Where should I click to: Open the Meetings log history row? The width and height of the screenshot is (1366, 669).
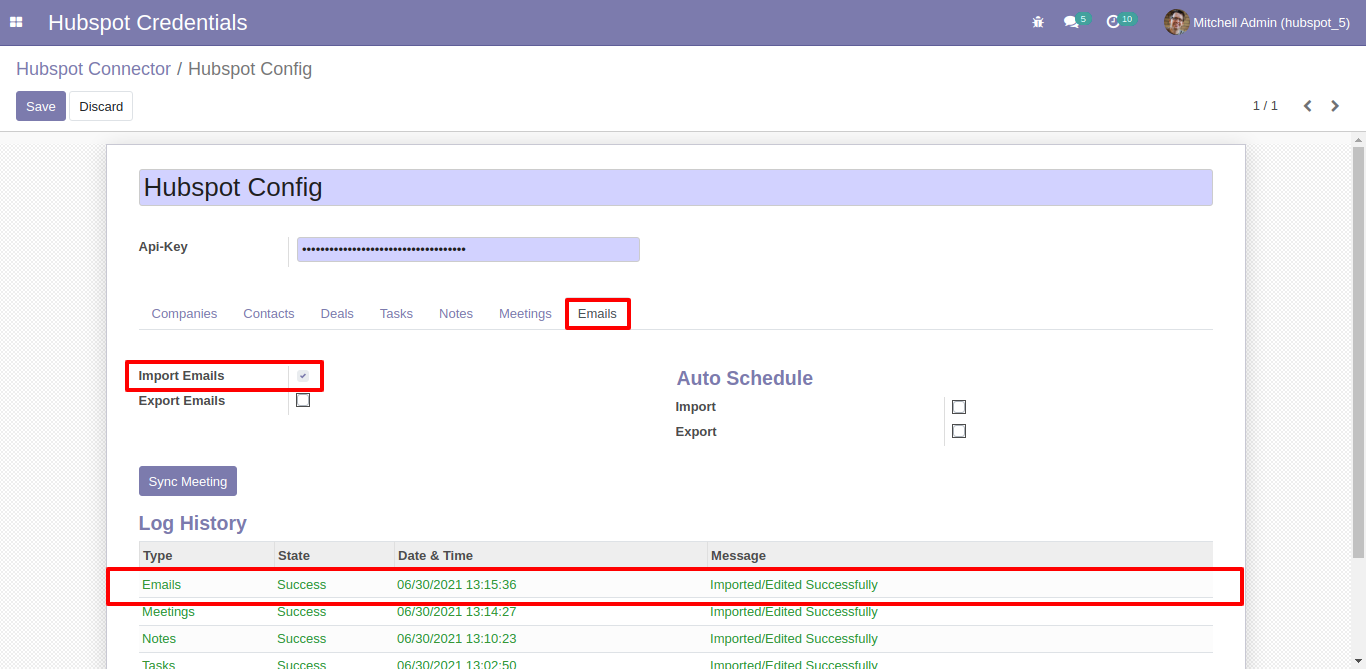pyautogui.click(x=675, y=612)
